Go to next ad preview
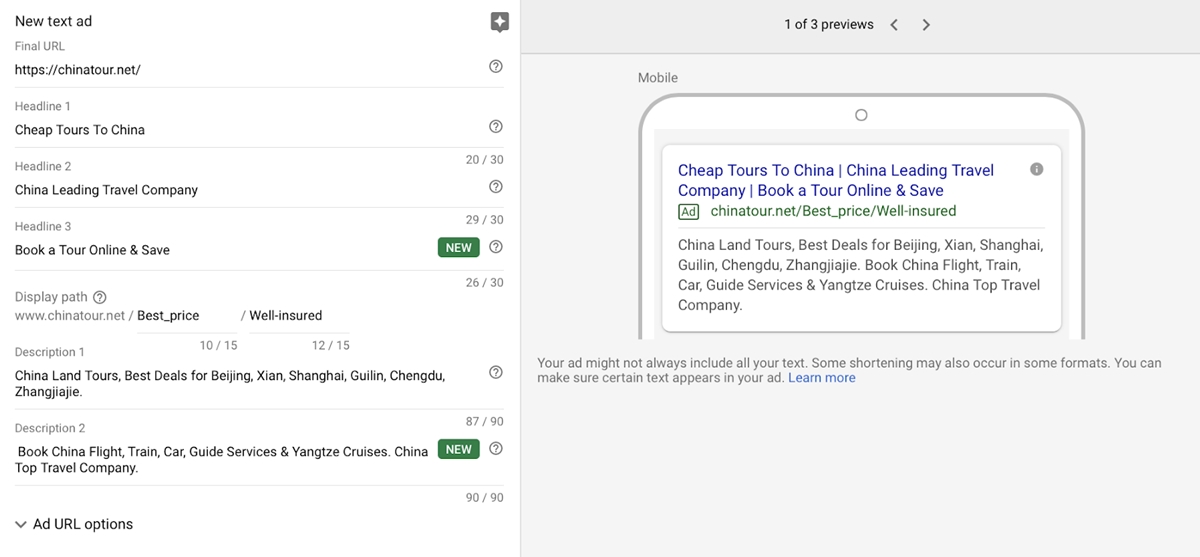The width and height of the screenshot is (1200, 557). 926,25
